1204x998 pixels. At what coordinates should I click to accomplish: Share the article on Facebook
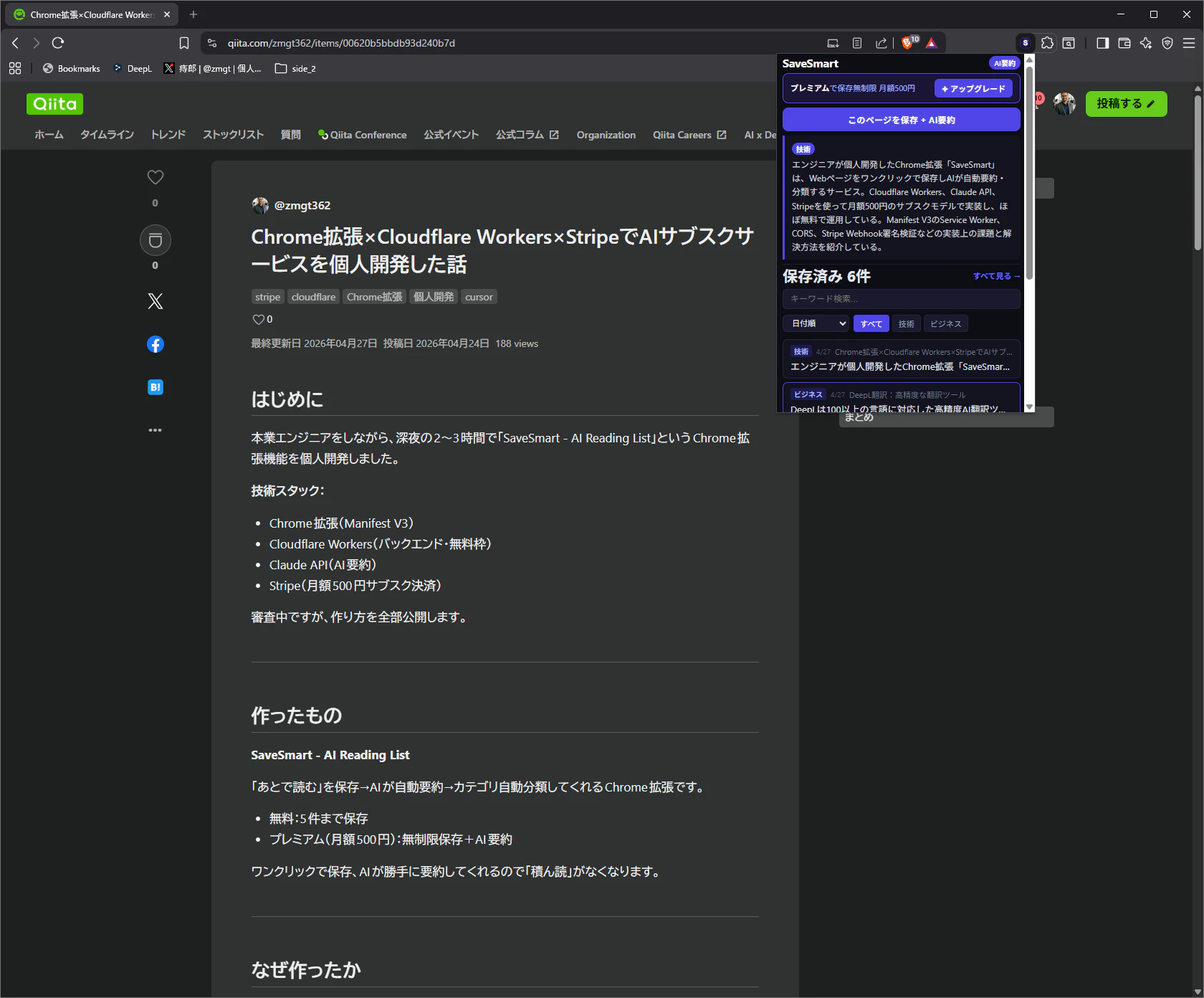(156, 344)
